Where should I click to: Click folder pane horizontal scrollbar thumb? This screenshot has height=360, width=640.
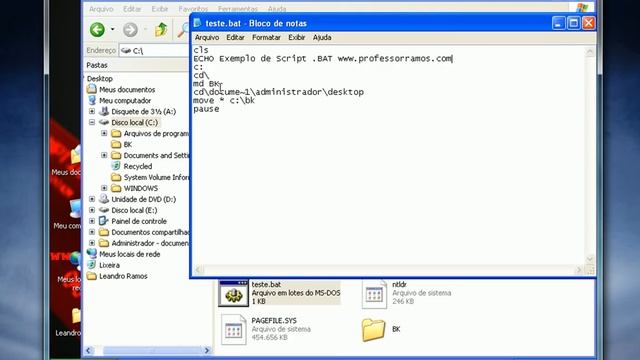(x=153, y=351)
